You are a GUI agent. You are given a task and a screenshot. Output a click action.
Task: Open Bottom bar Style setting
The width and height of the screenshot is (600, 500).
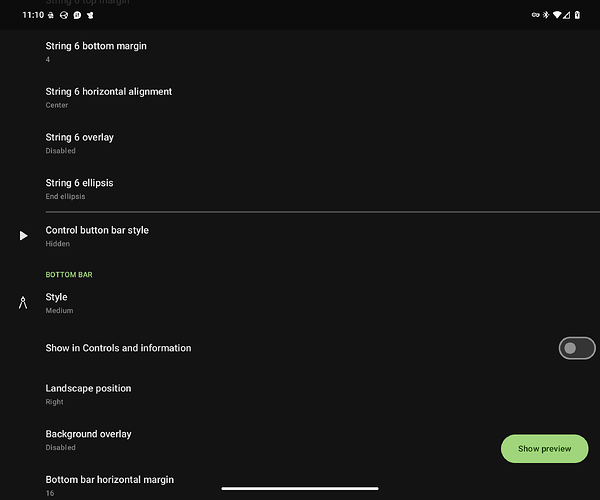300,303
